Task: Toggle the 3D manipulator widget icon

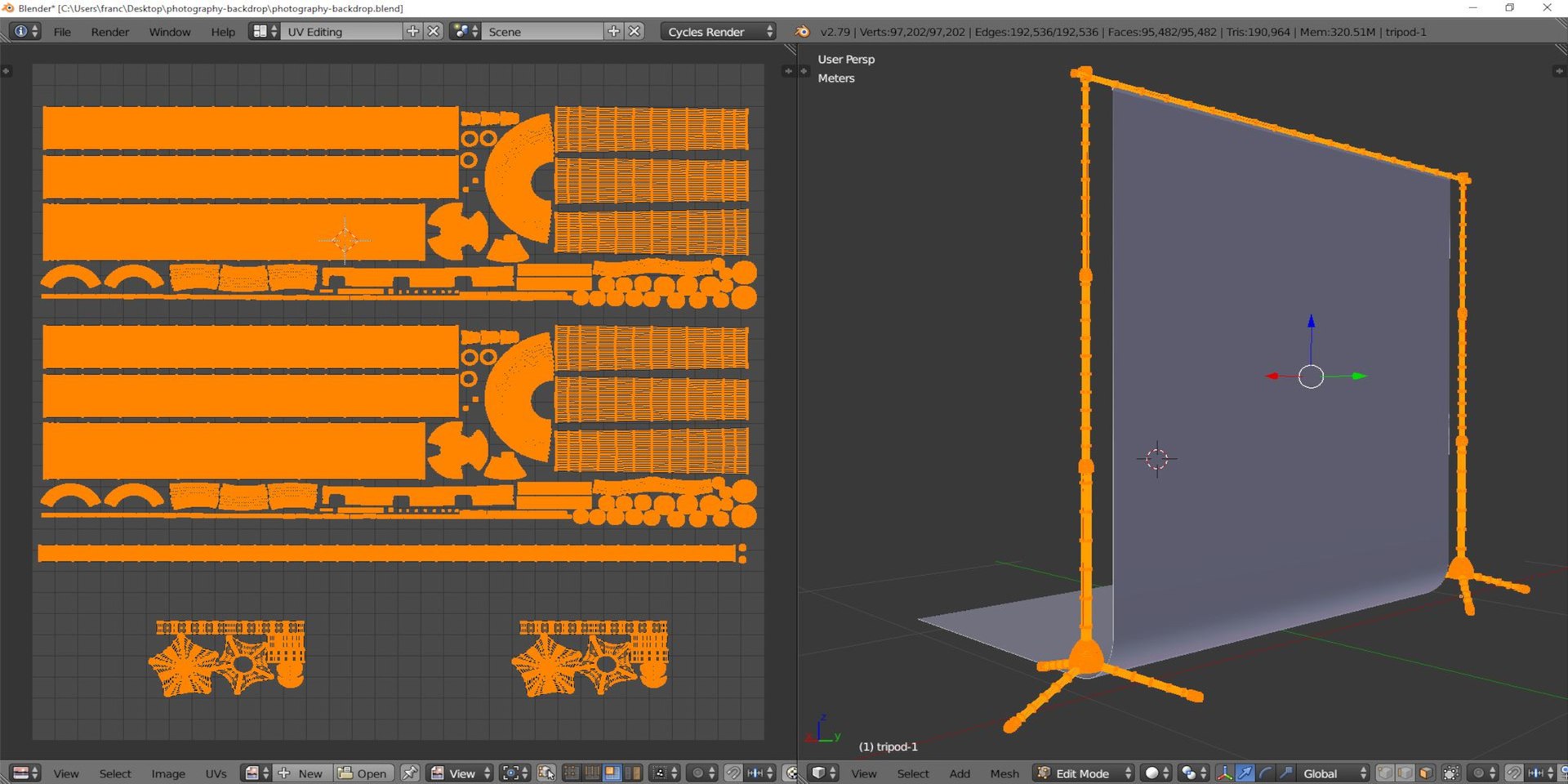Action: coord(1225,773)
